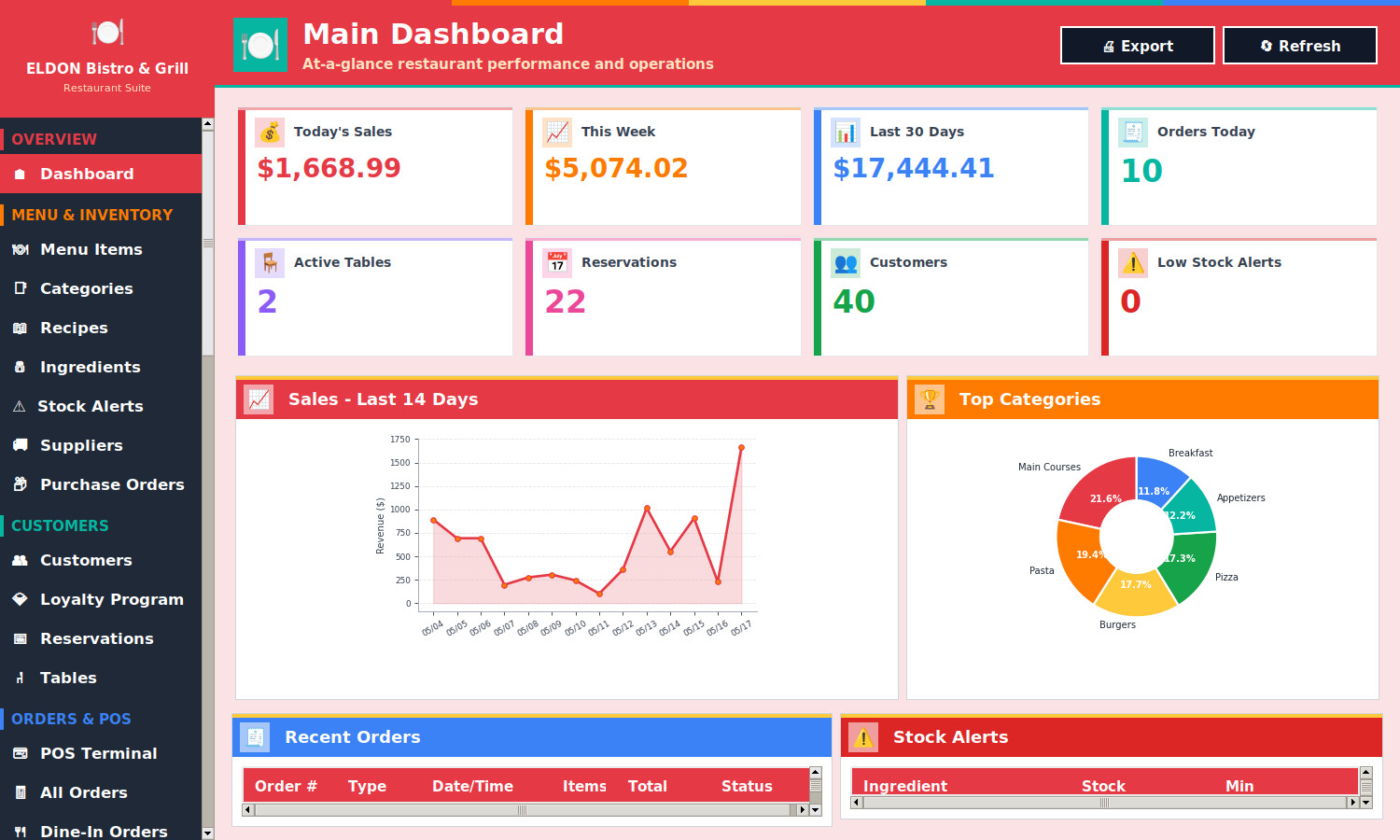Click the Reservations count 22

[566, 301]
